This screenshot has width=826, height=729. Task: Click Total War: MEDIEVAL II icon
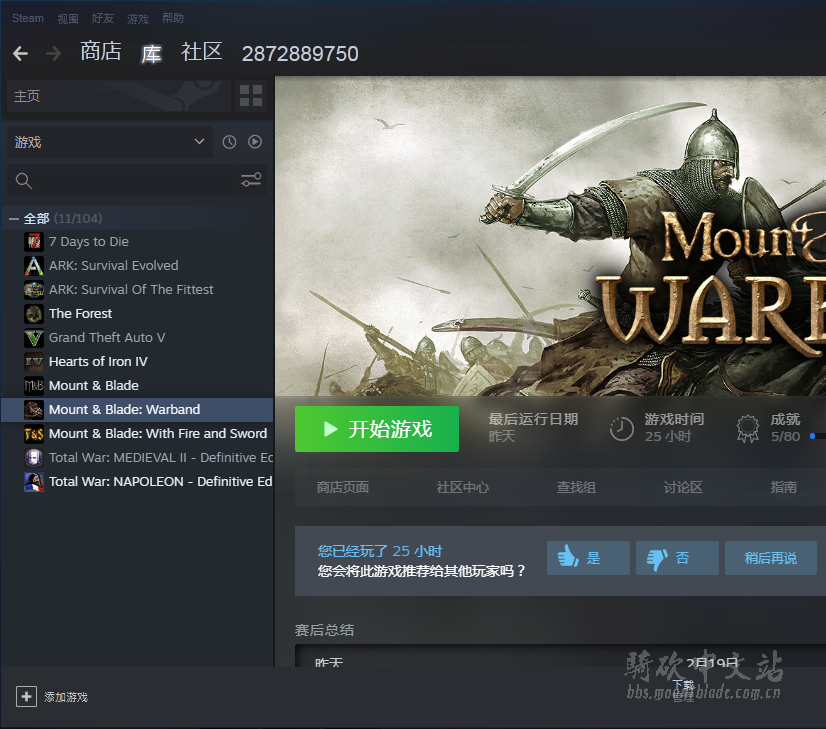(x=34, y=458)
